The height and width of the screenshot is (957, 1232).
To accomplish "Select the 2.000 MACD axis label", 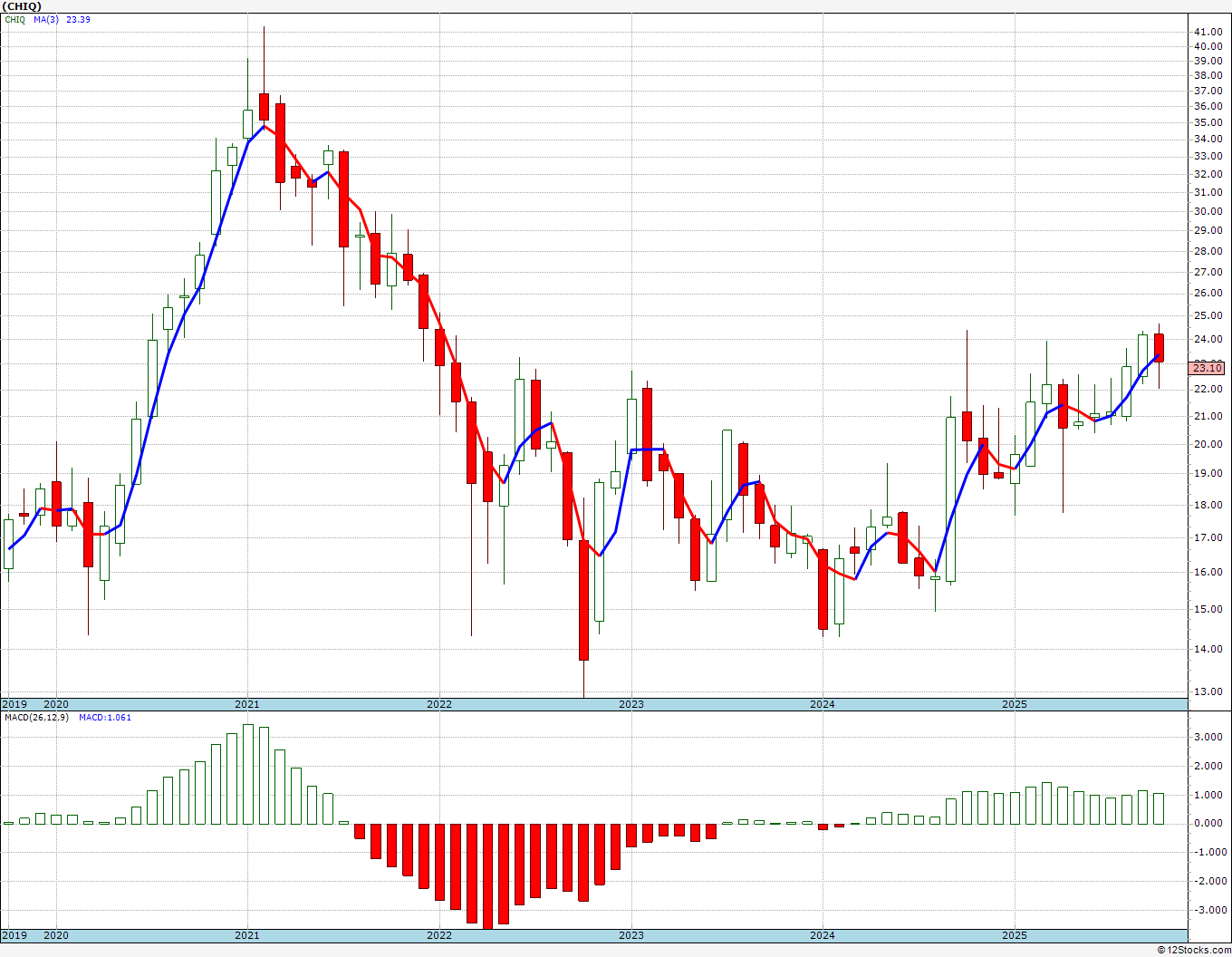I will (1209, 766).
